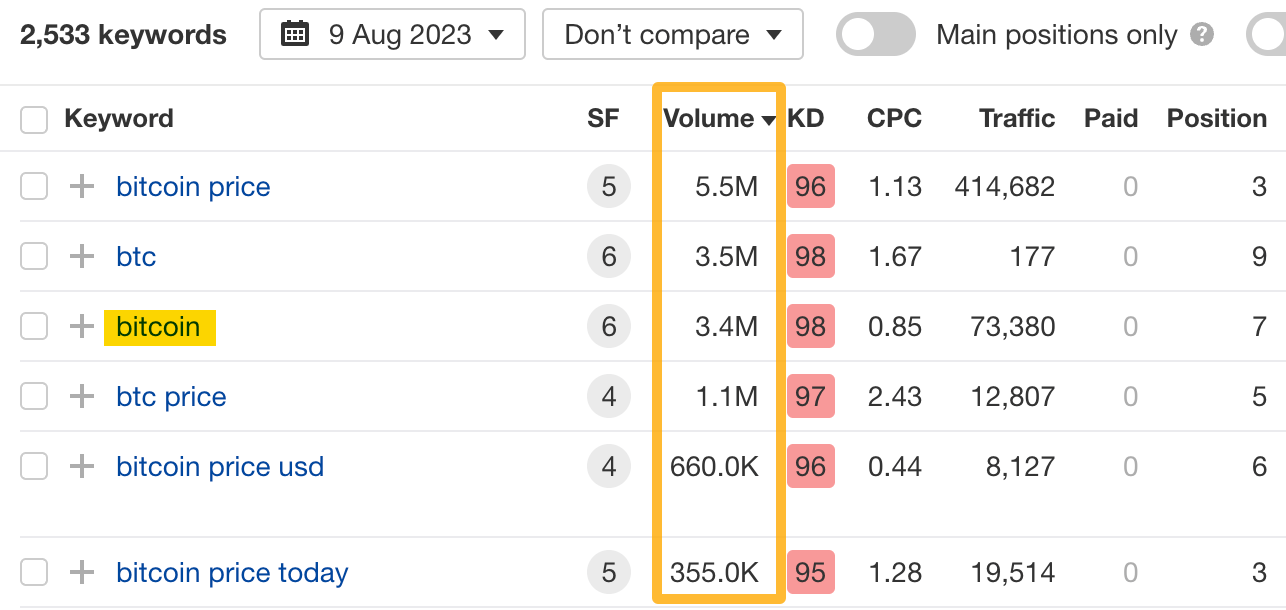Check the checkbox for "bitcoin price"

tap(34, 186)
